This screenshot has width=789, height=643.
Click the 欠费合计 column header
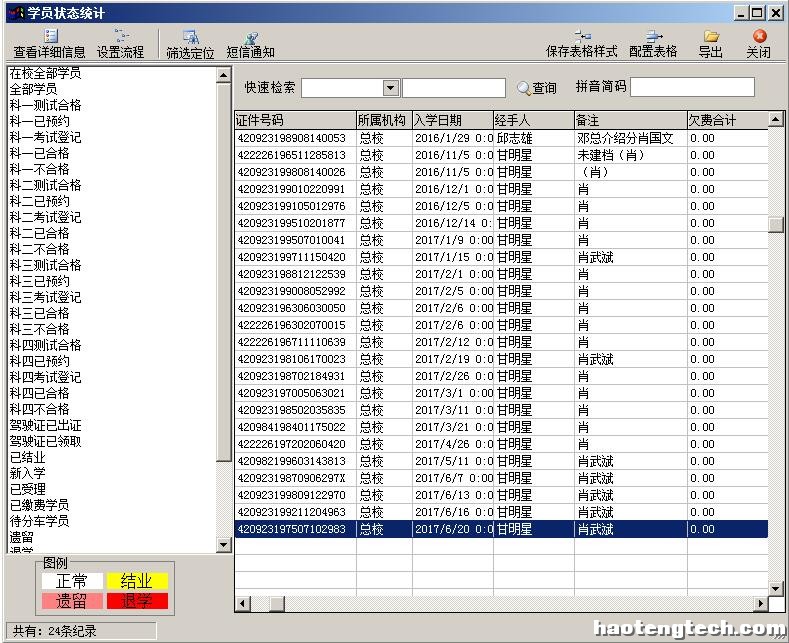pos(727,120)
